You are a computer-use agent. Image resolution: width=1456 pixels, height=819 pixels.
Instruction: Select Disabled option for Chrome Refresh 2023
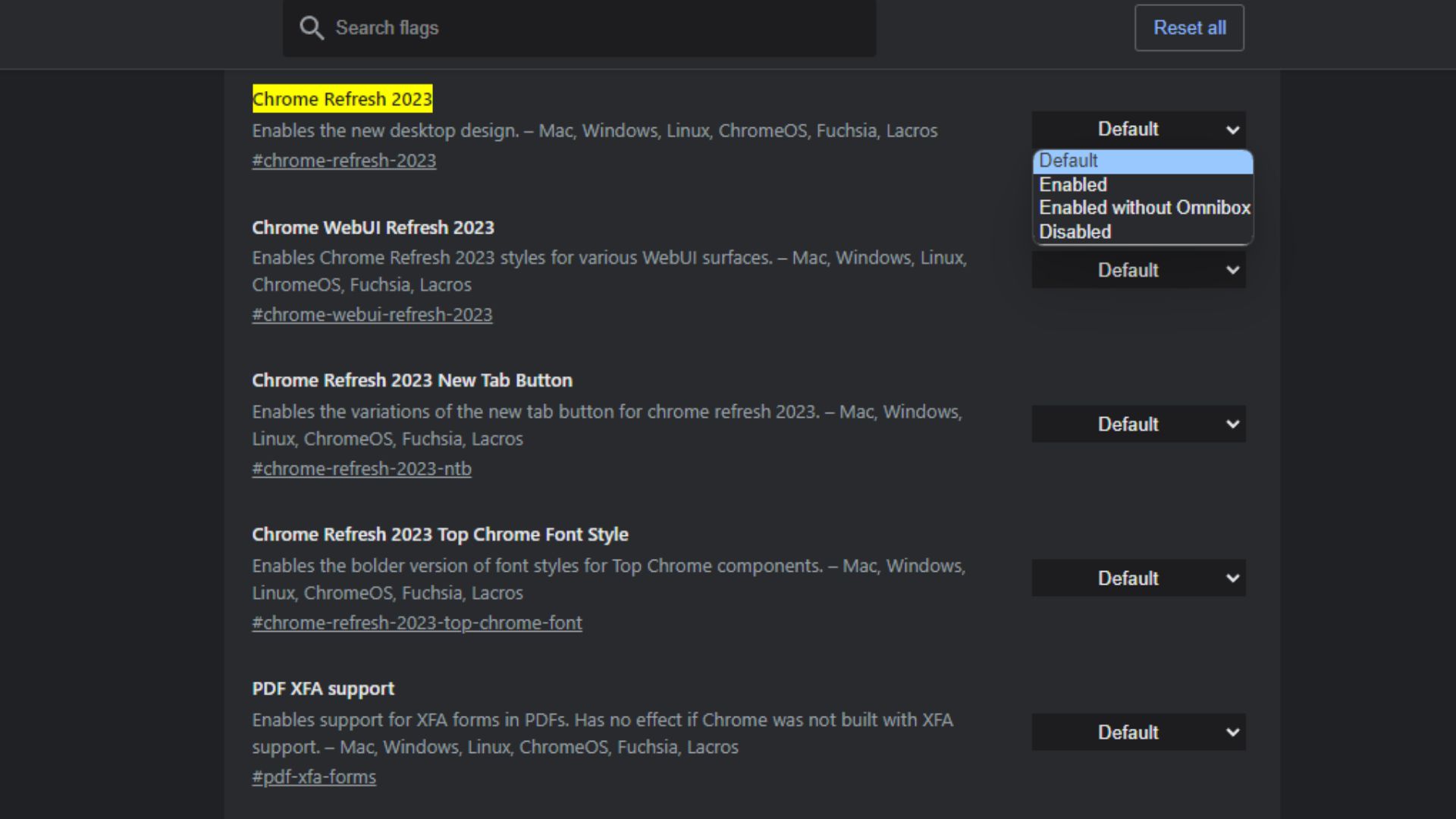pos(1074,231)
